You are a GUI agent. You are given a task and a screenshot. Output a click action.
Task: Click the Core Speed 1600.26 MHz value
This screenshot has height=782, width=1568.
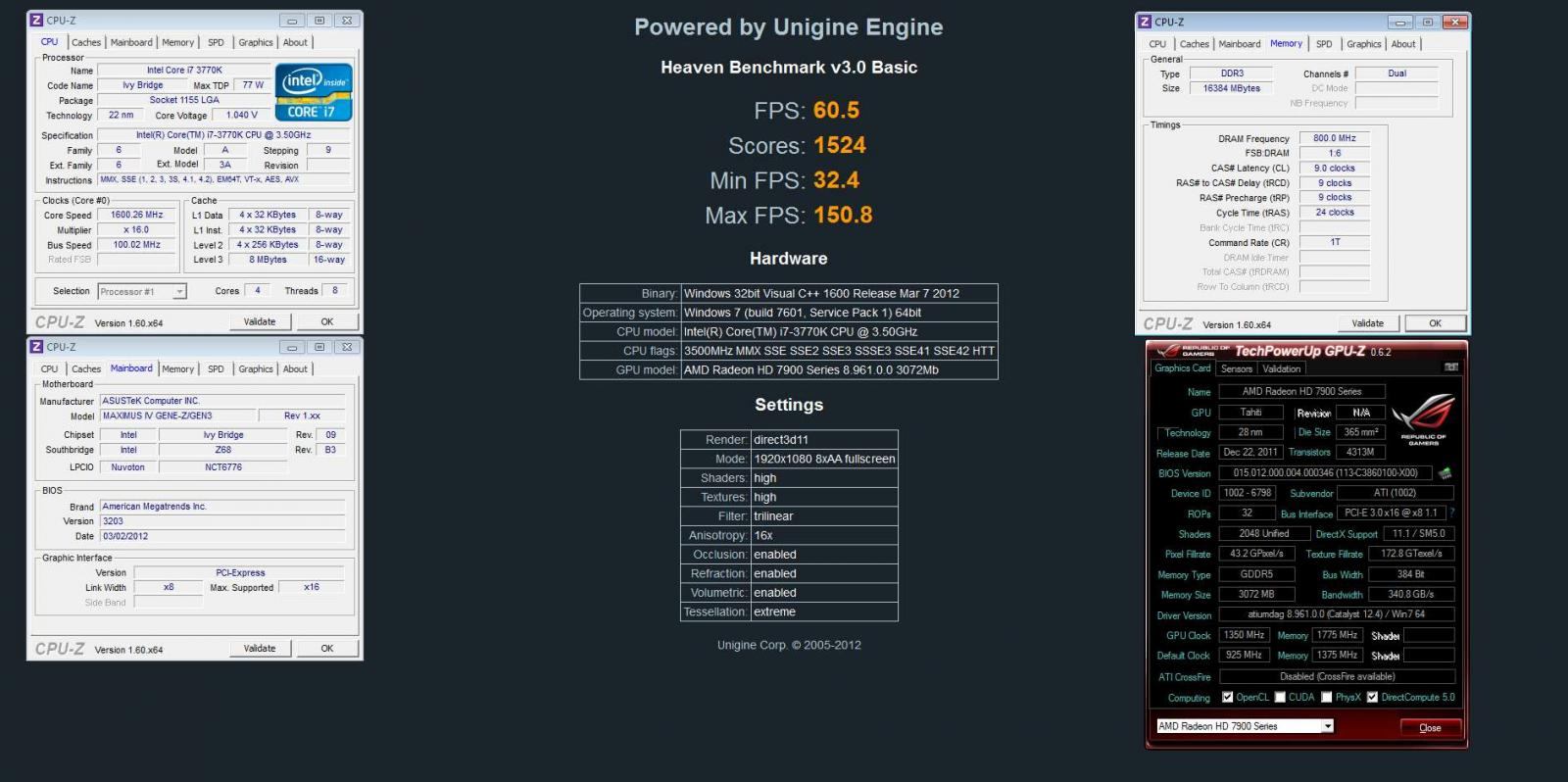[x=136, y=215]
